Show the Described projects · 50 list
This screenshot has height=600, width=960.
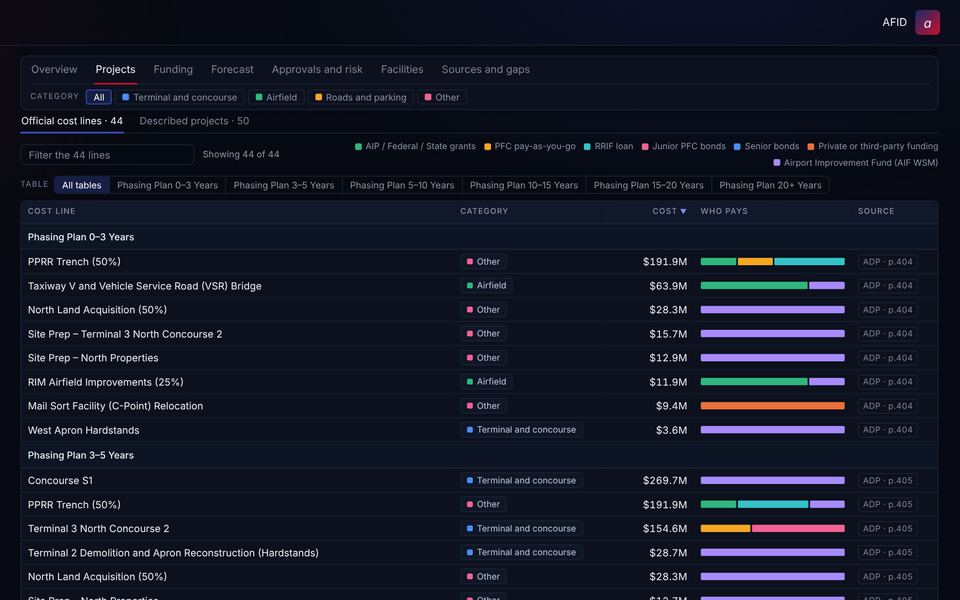(x=194, y=121)
